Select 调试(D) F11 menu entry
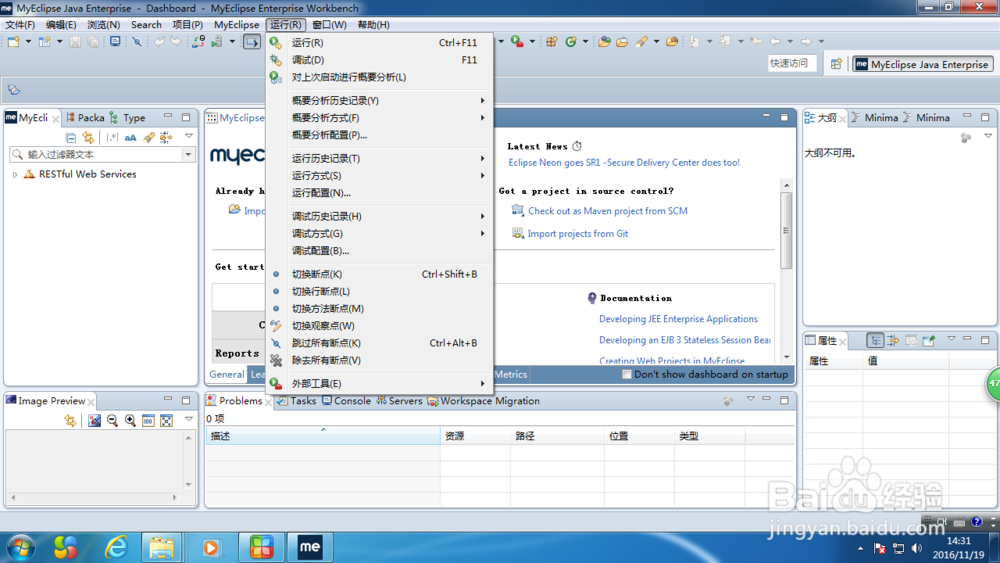The image size is (1000, 563). 379,60
